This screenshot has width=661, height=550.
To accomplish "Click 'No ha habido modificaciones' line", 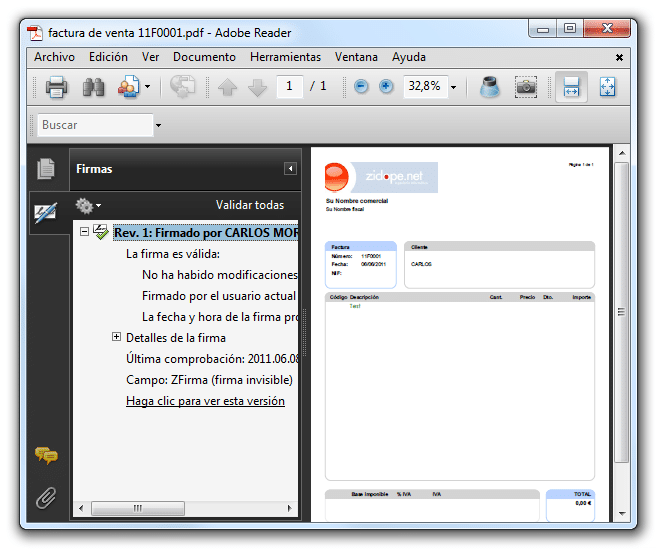I will click(220, 275).
